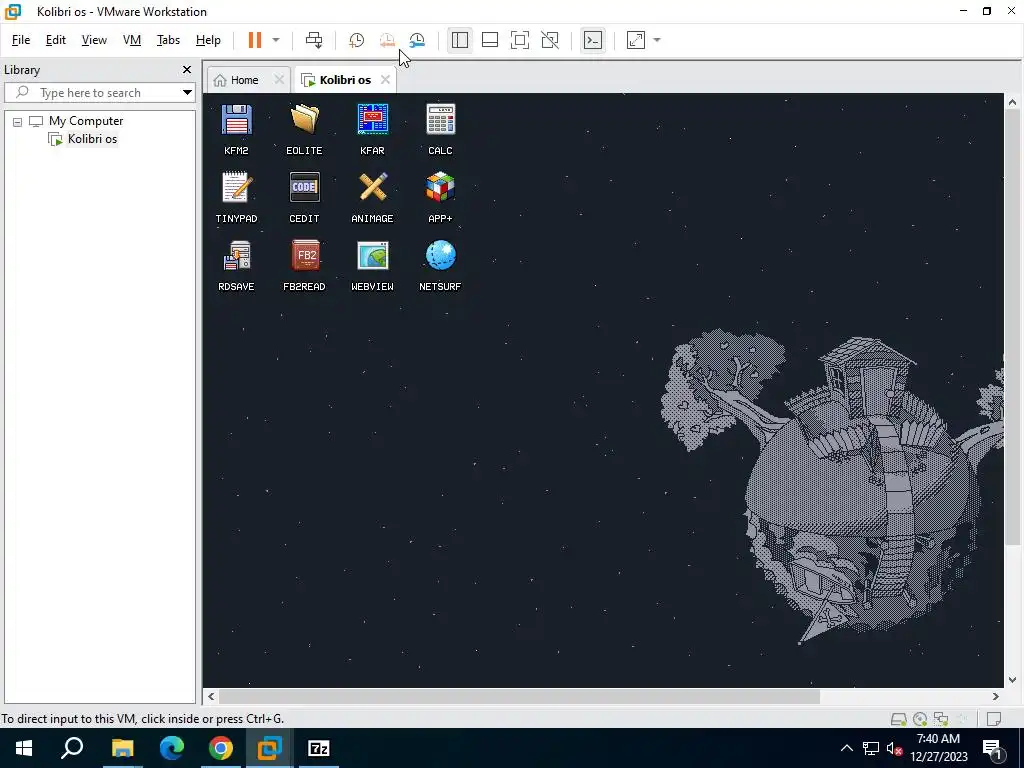1024x768 pixels.
Task: Close the Library panel
Action: 187,70
